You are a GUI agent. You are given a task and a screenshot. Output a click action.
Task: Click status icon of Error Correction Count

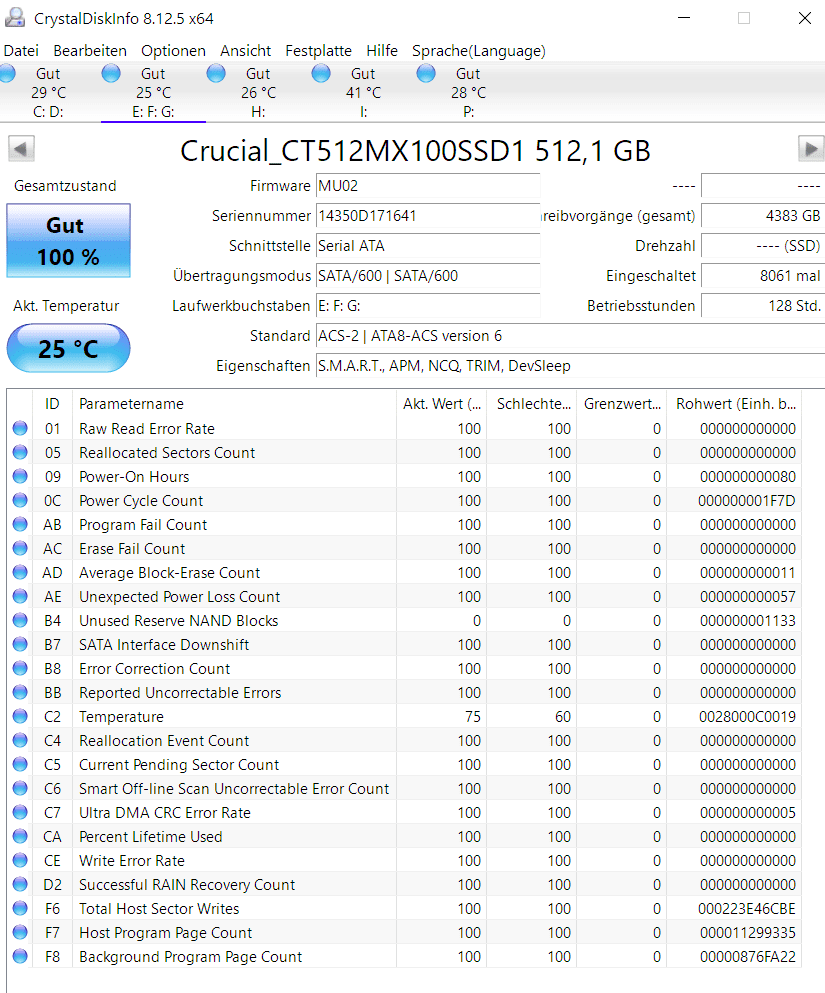(x=20, y=668)
